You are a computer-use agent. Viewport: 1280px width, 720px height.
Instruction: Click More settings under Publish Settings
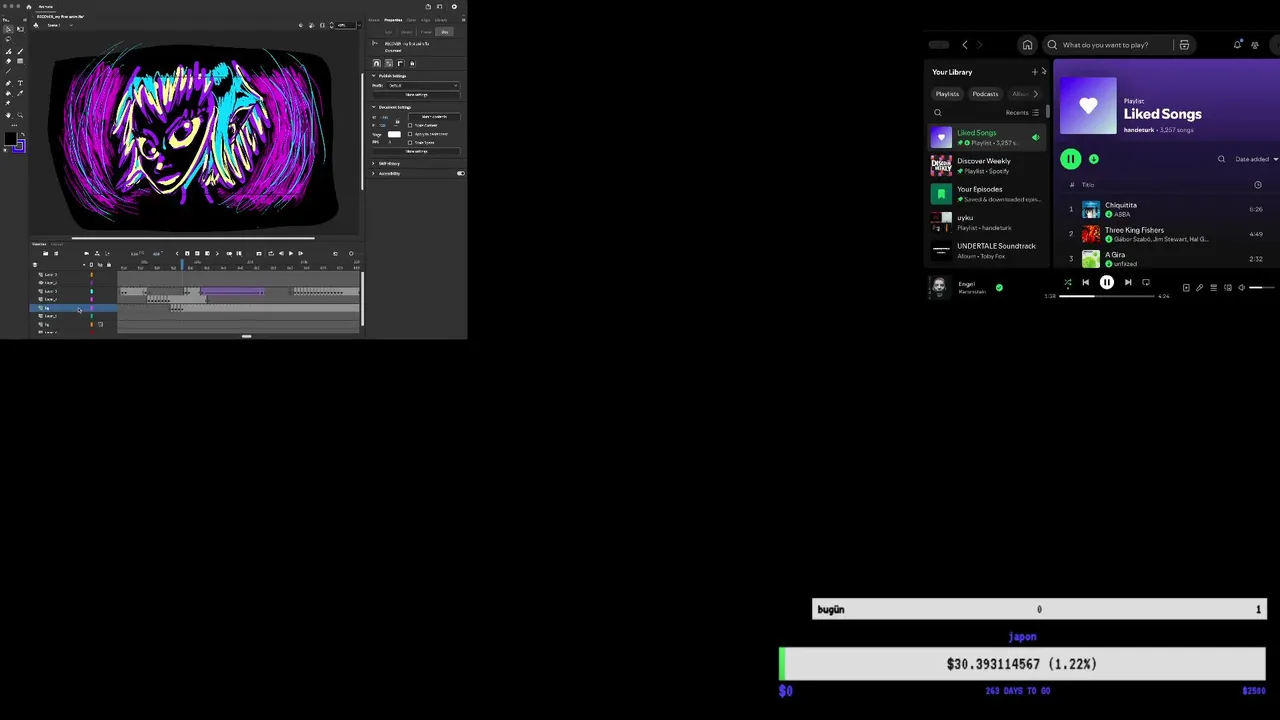tap(417, 95)
